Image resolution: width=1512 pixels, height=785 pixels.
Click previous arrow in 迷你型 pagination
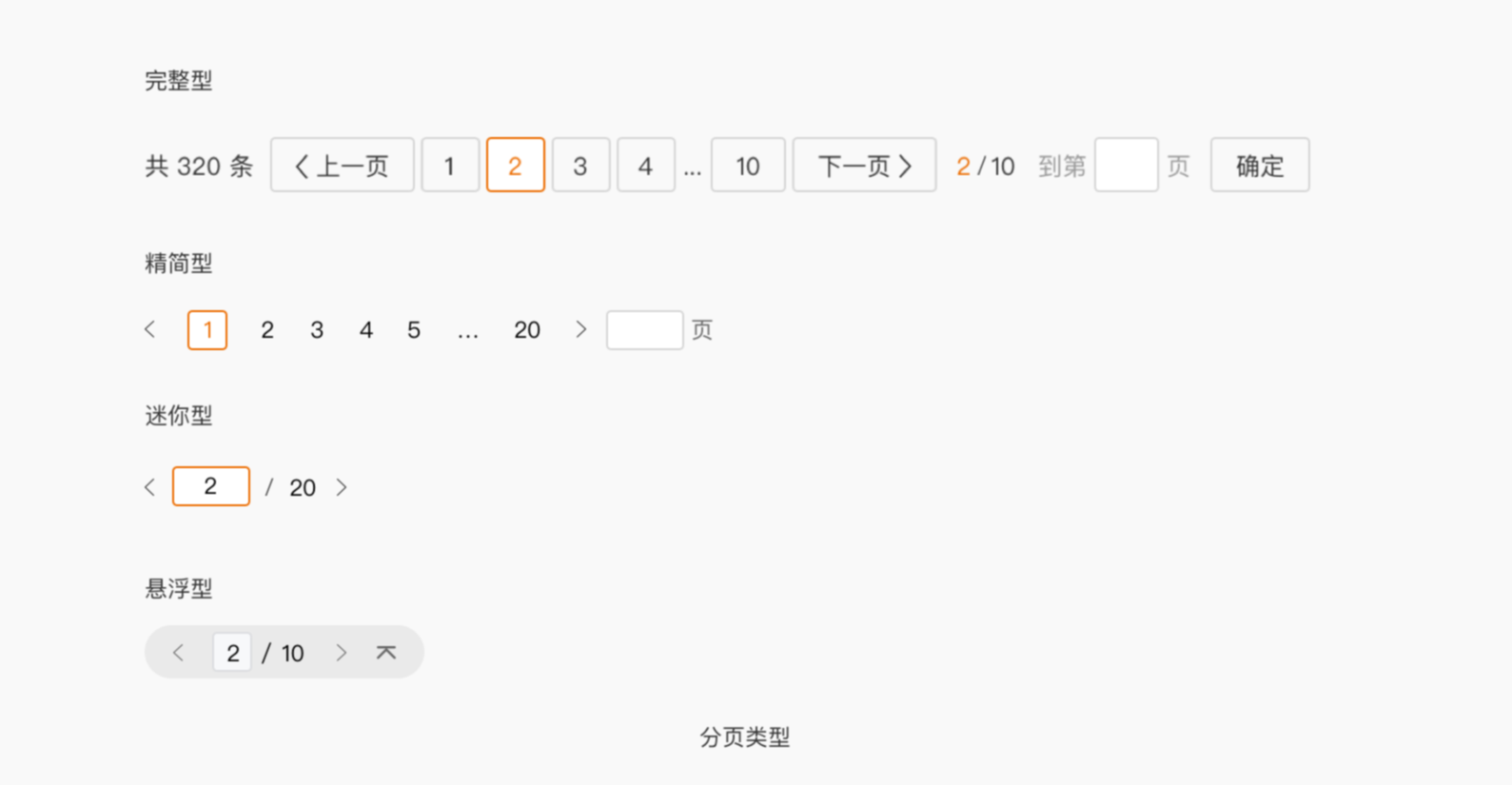(150, 487)
